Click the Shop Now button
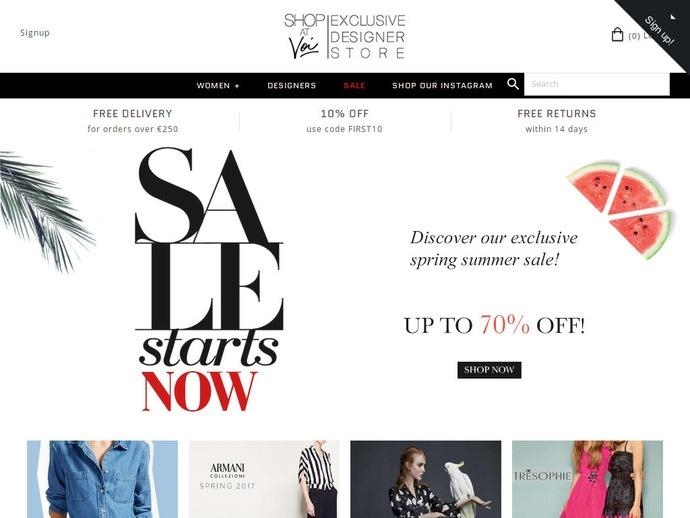Viewport: 690px width, 518px height. pyautogui.click(x=489, y=370)
